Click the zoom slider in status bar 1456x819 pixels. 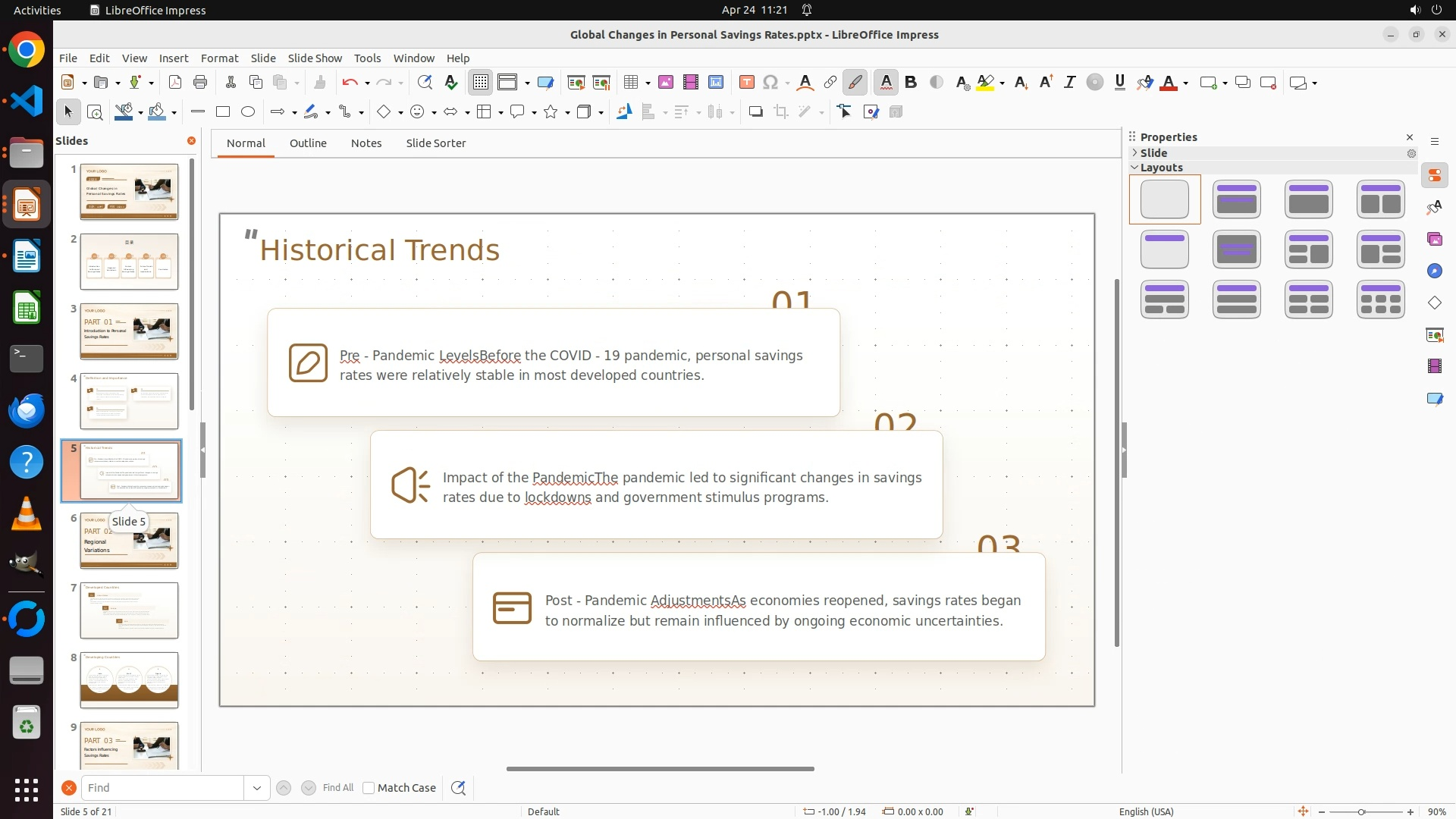1361,811
